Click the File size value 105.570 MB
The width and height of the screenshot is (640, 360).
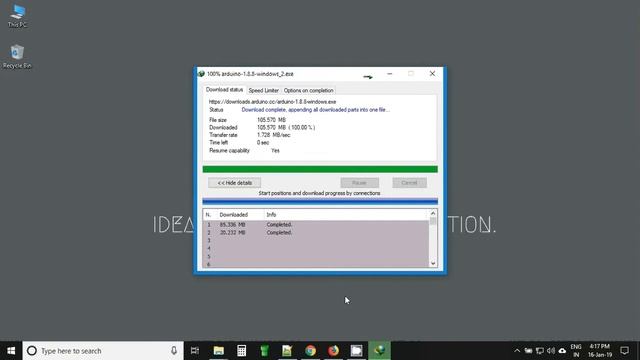pos(271,120)
